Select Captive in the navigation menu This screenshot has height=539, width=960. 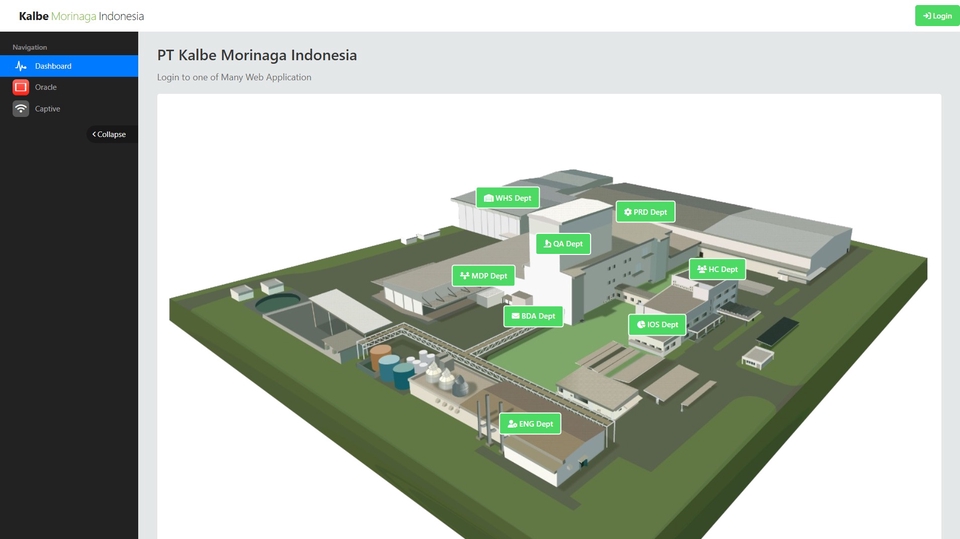48,109
